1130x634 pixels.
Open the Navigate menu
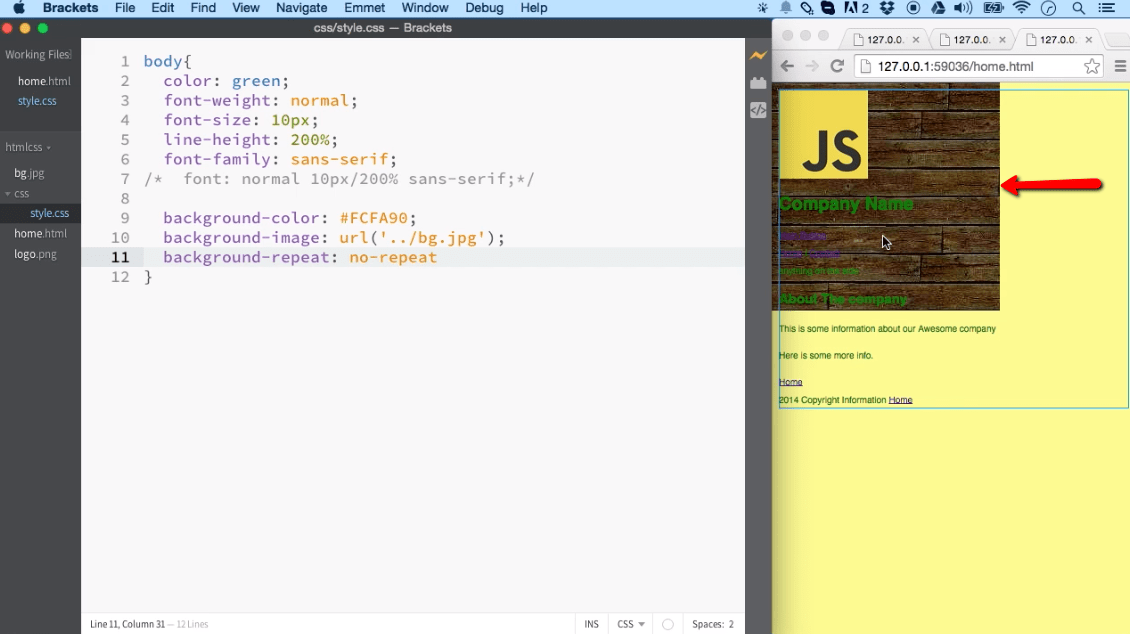click(x=301, y=8)
